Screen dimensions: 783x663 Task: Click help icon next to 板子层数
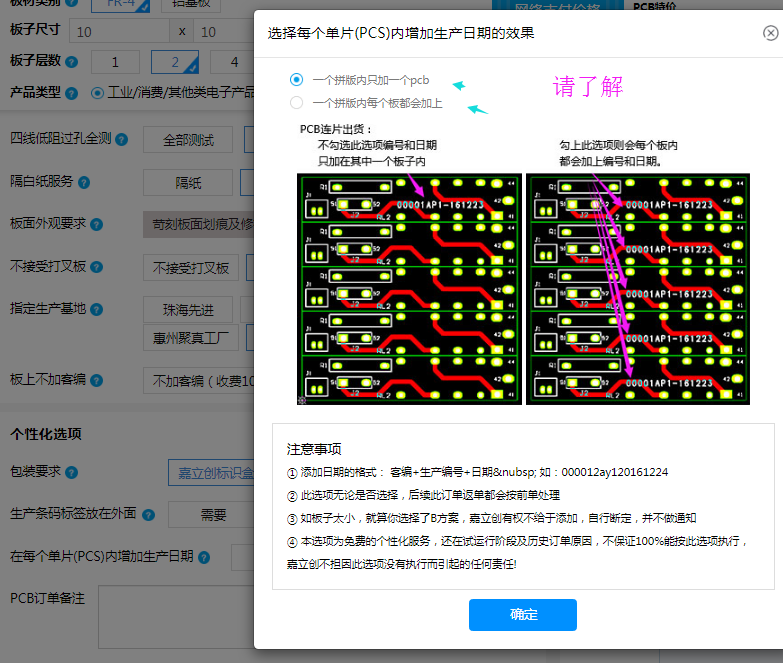click(x=72, y=62)
